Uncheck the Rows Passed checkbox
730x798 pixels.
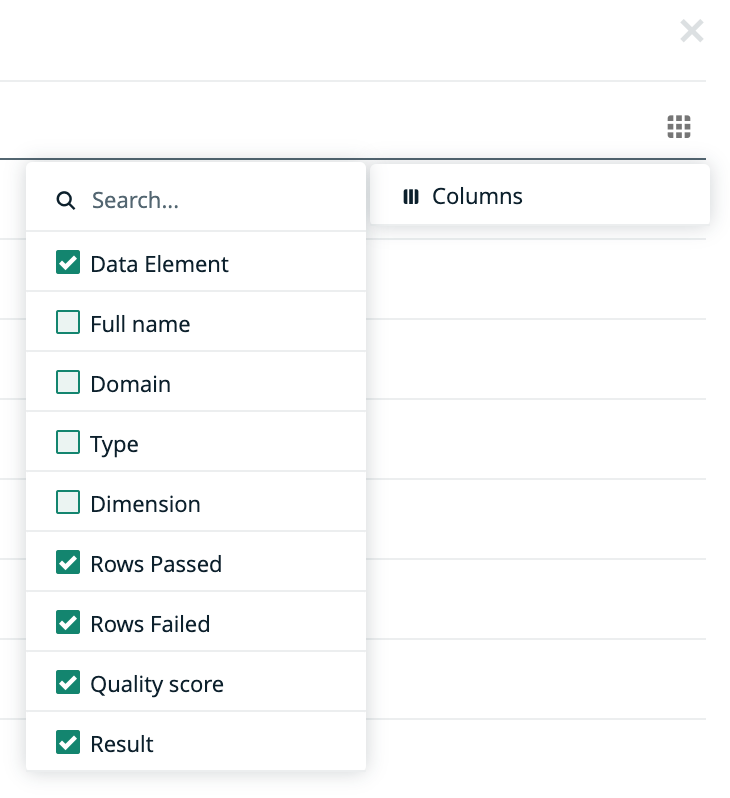click(68, 563)
